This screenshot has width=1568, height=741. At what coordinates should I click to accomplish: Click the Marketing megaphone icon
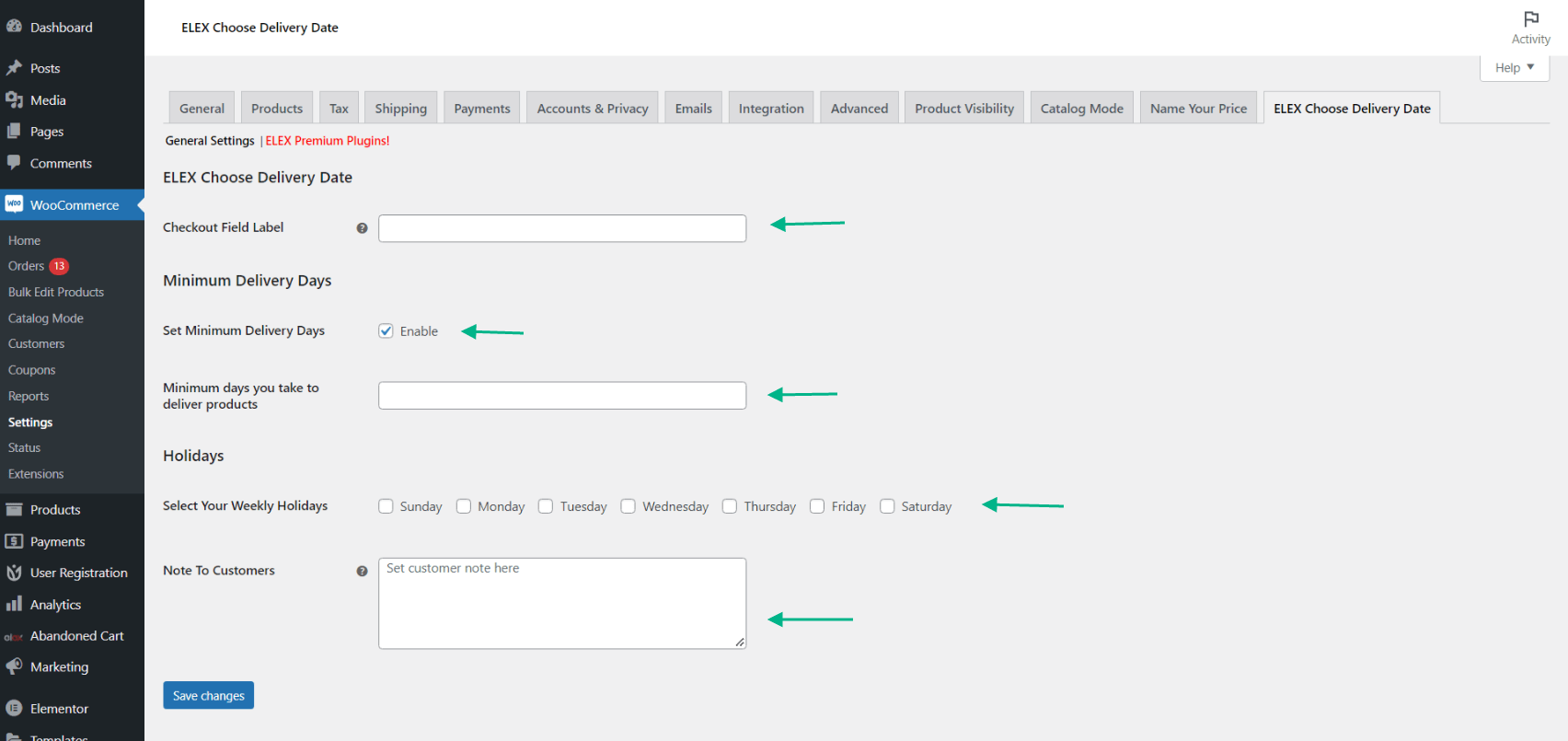(14, 666)
